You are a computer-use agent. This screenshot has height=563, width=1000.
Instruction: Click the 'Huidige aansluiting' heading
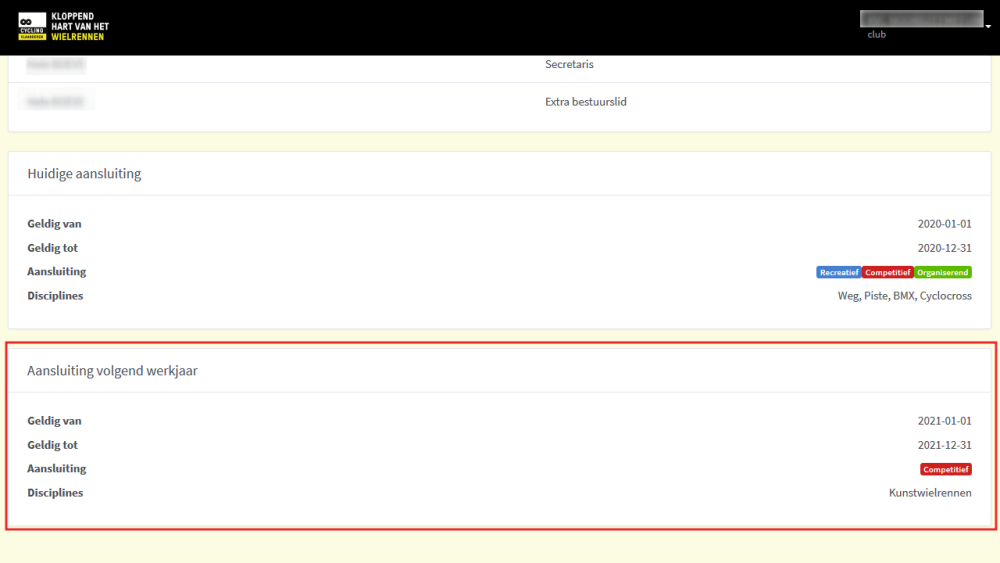pos(84,173)
